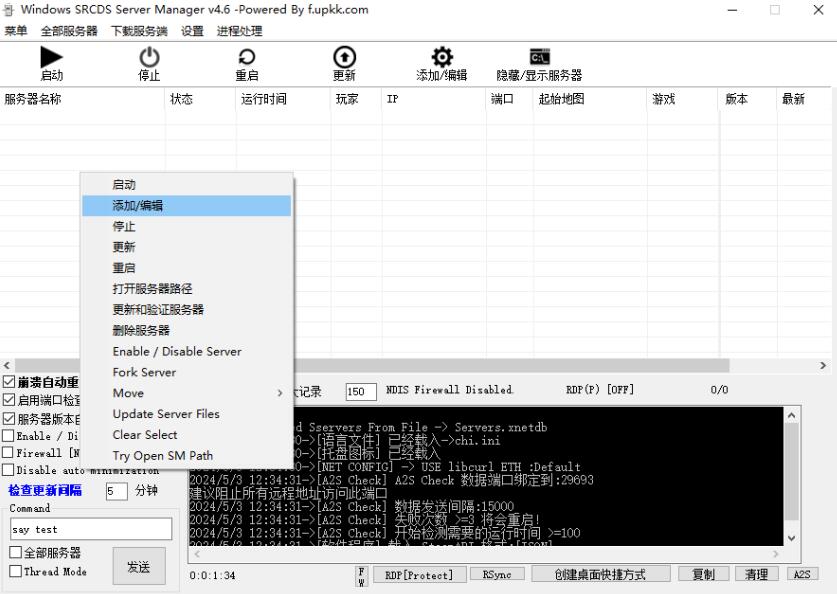Screen dimensions: 837x594
Task: Sort by IP column header
Action: (435, 99)
